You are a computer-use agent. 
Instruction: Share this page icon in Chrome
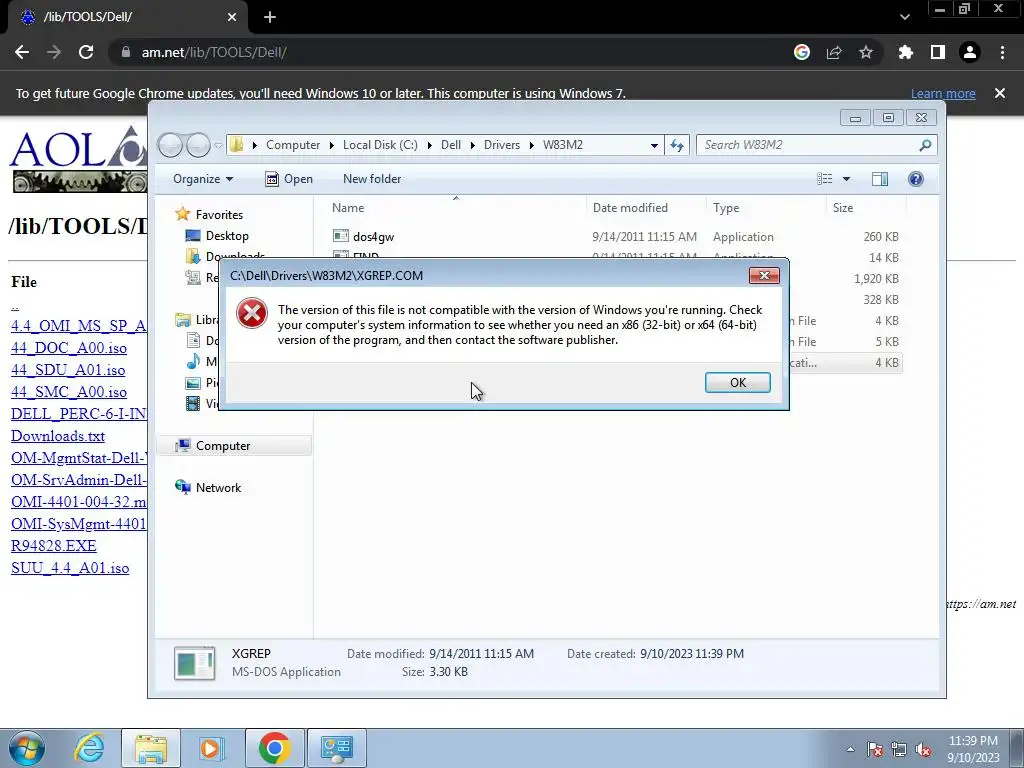[834, 52]
